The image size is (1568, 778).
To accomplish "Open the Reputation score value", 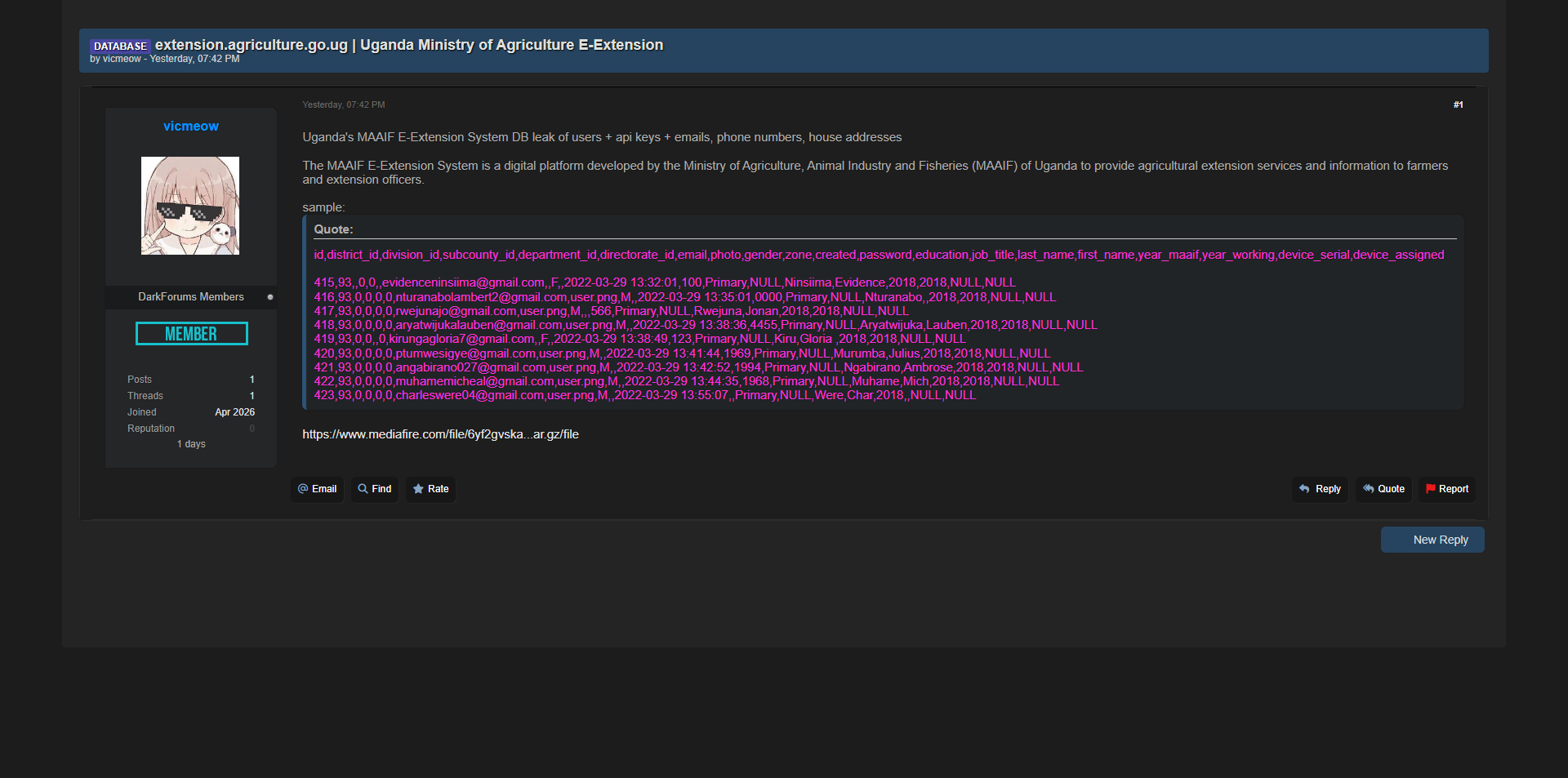I will coord(252,429).
